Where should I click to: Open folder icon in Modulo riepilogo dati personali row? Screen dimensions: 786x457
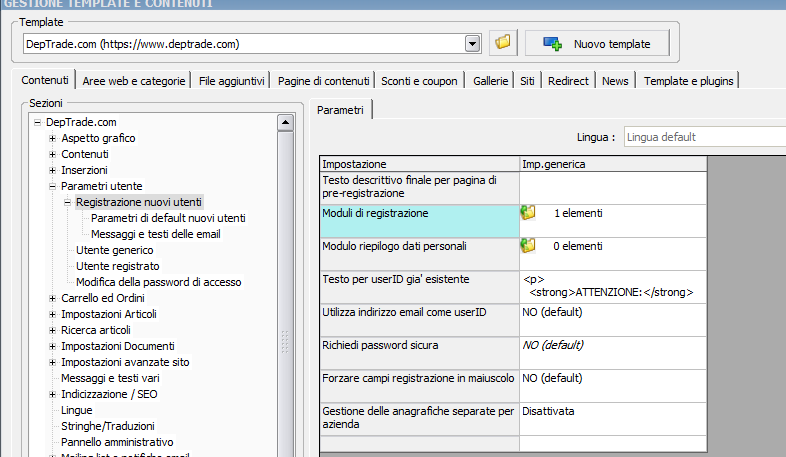tap(528, 246)
